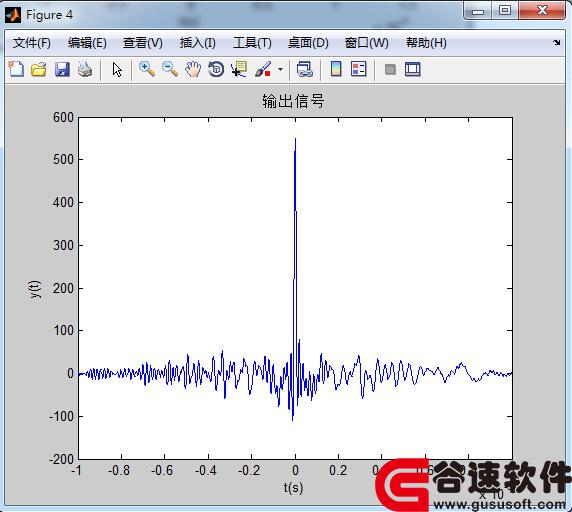The width and height of the screenshot is (572, 512).
Task: Print the figure using printer icon
Action: click(85, 69)
